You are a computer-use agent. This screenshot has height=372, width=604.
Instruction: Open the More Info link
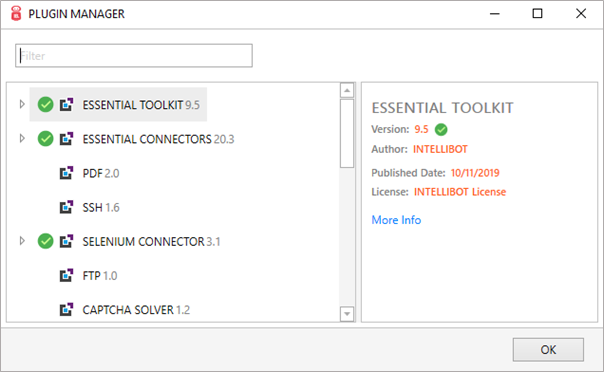[x=396, y=220]
